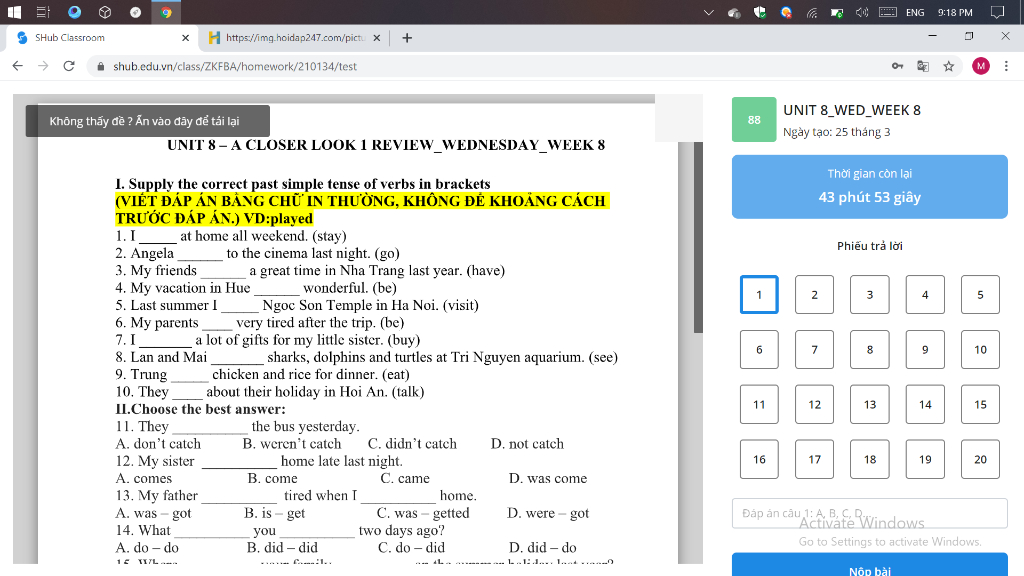Switch the ENG input language indicator
This screenshot has height=576, width=1024.
point(915,12)
